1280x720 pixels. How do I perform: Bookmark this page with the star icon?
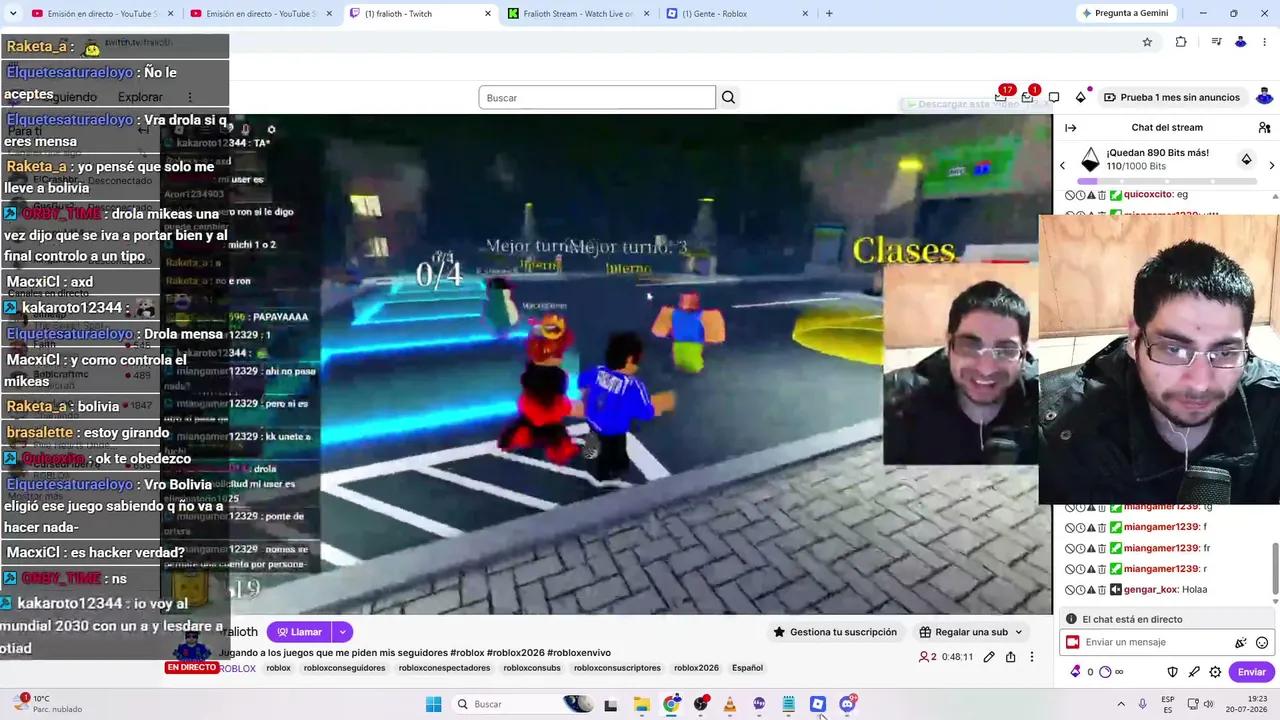pos(1147,42)
